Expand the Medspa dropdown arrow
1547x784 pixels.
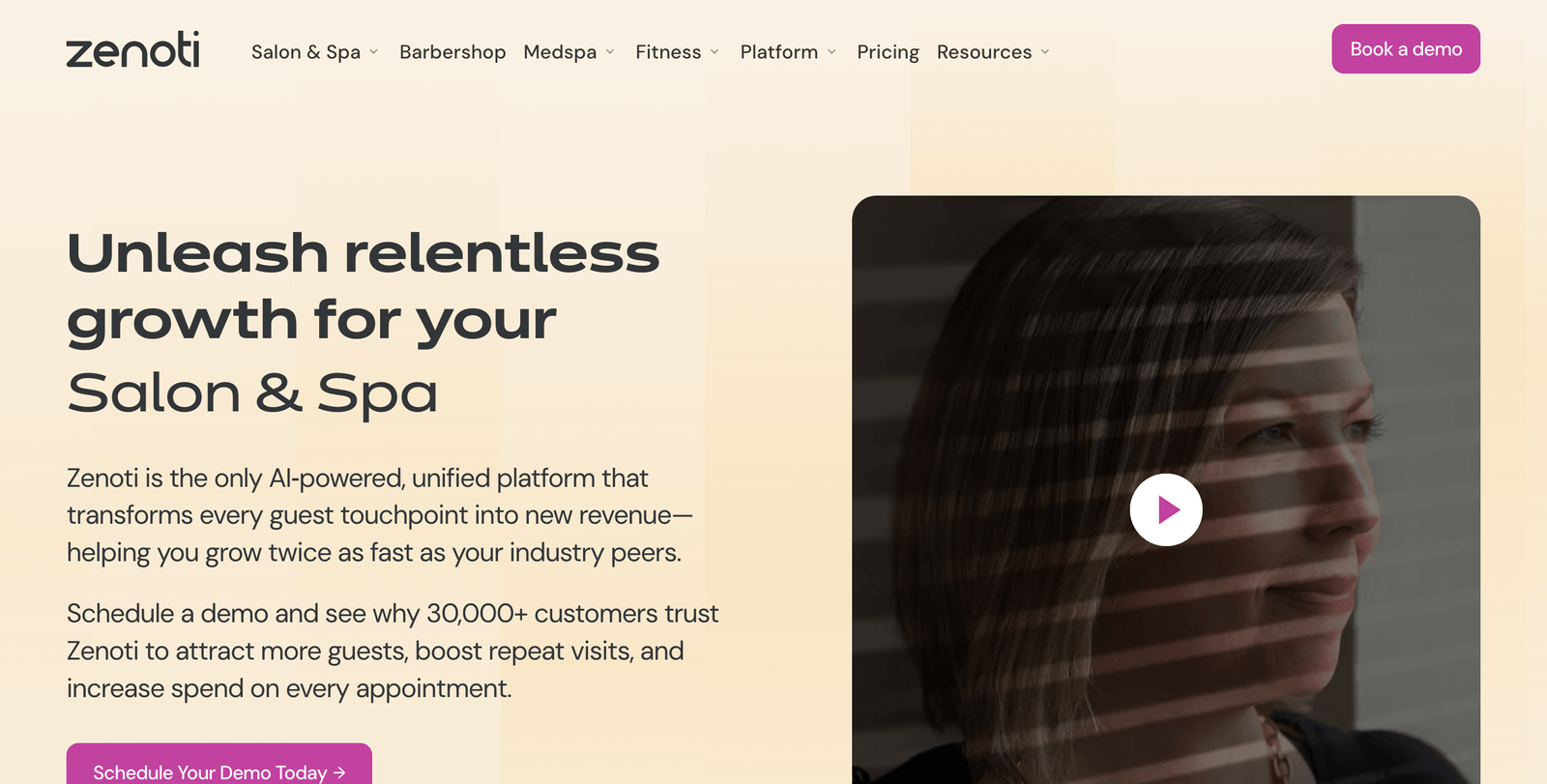pyautogui.click(x=610, y=52)
